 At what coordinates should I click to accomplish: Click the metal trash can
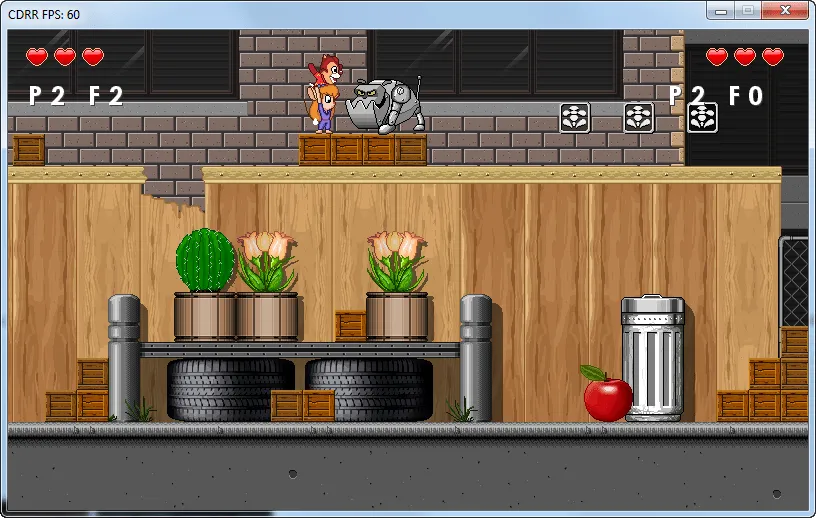(653, 358)
